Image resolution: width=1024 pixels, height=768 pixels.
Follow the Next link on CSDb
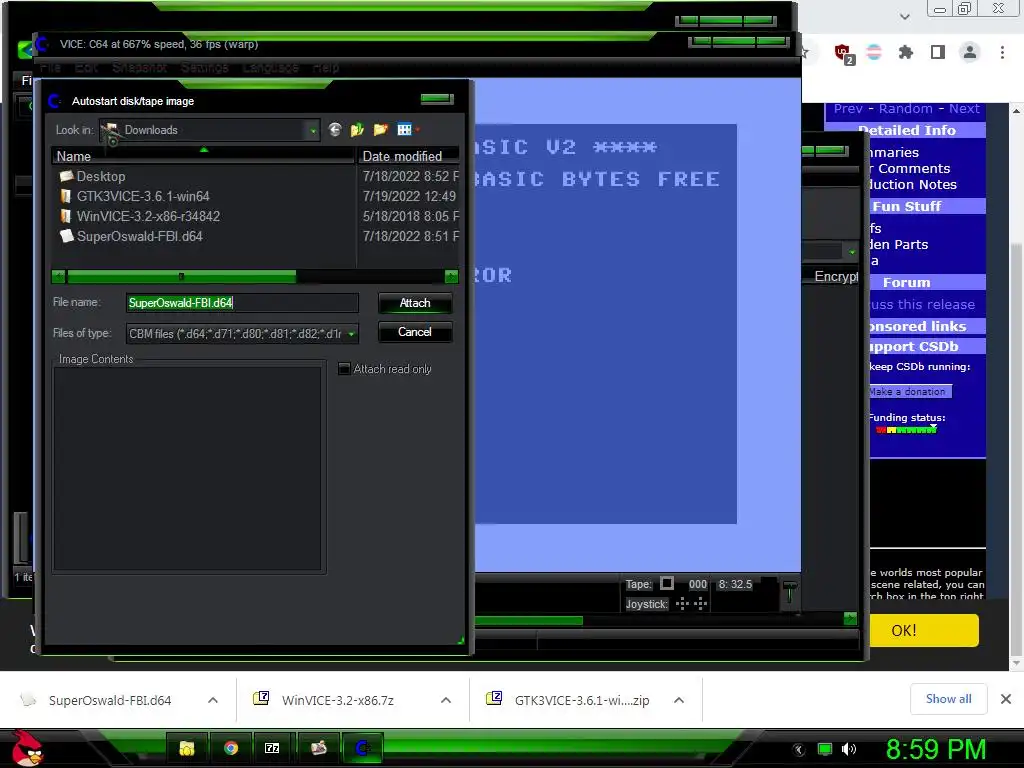click(964, 108)
